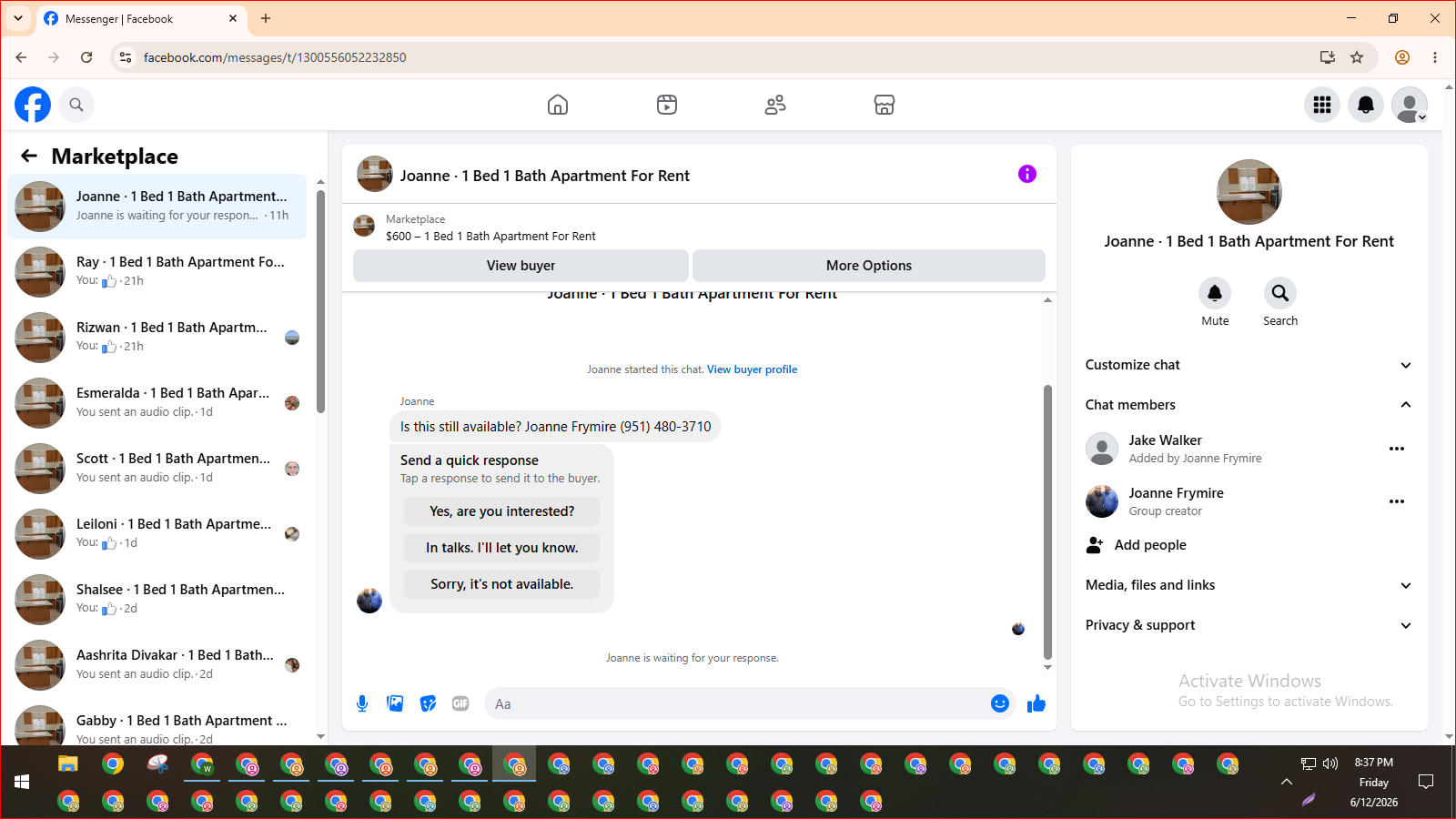The image size is (1456, 819).
Task: Collapse Chat members section
Action: (1249, 405)
